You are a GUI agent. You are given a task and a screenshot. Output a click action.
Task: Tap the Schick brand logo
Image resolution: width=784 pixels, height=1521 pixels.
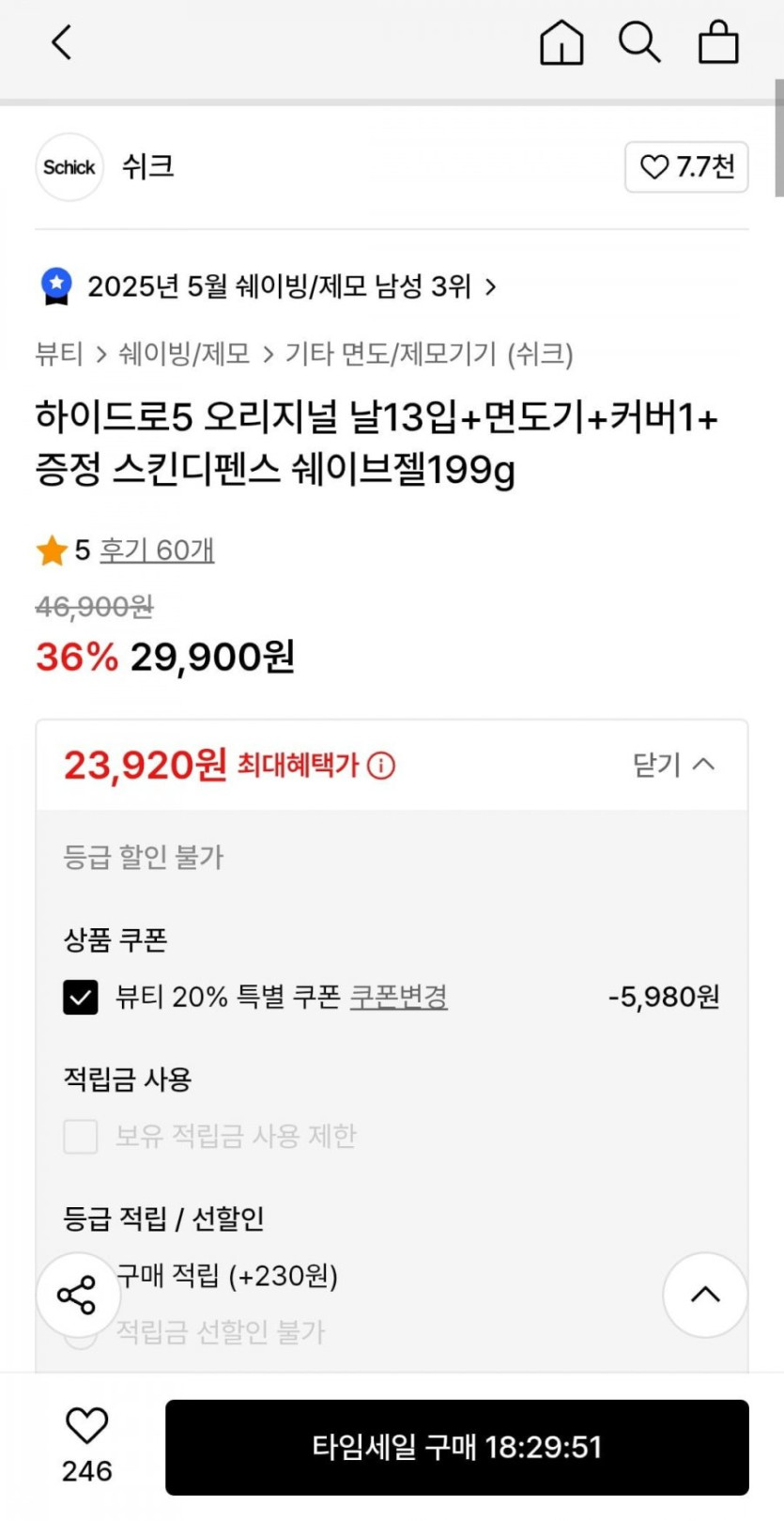69,167
